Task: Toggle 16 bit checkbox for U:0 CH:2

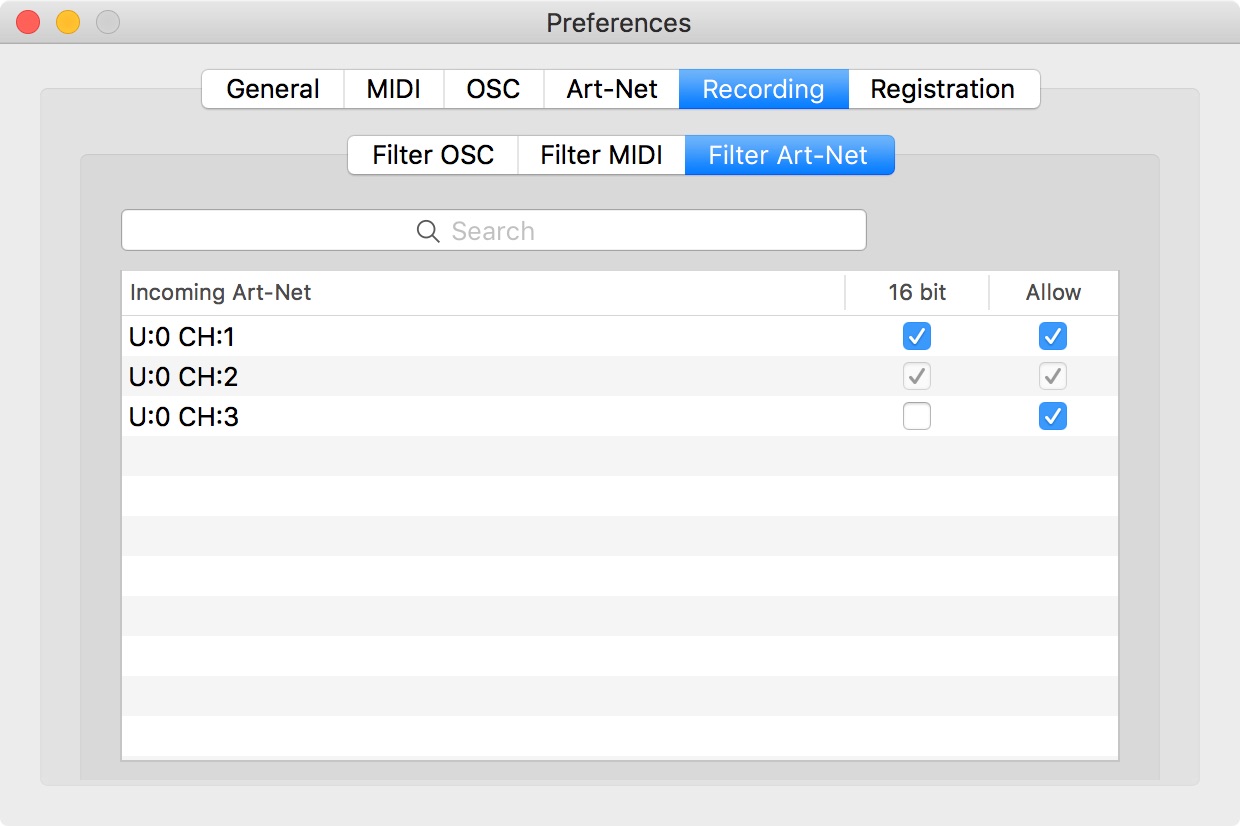Action: coord(917,376)
